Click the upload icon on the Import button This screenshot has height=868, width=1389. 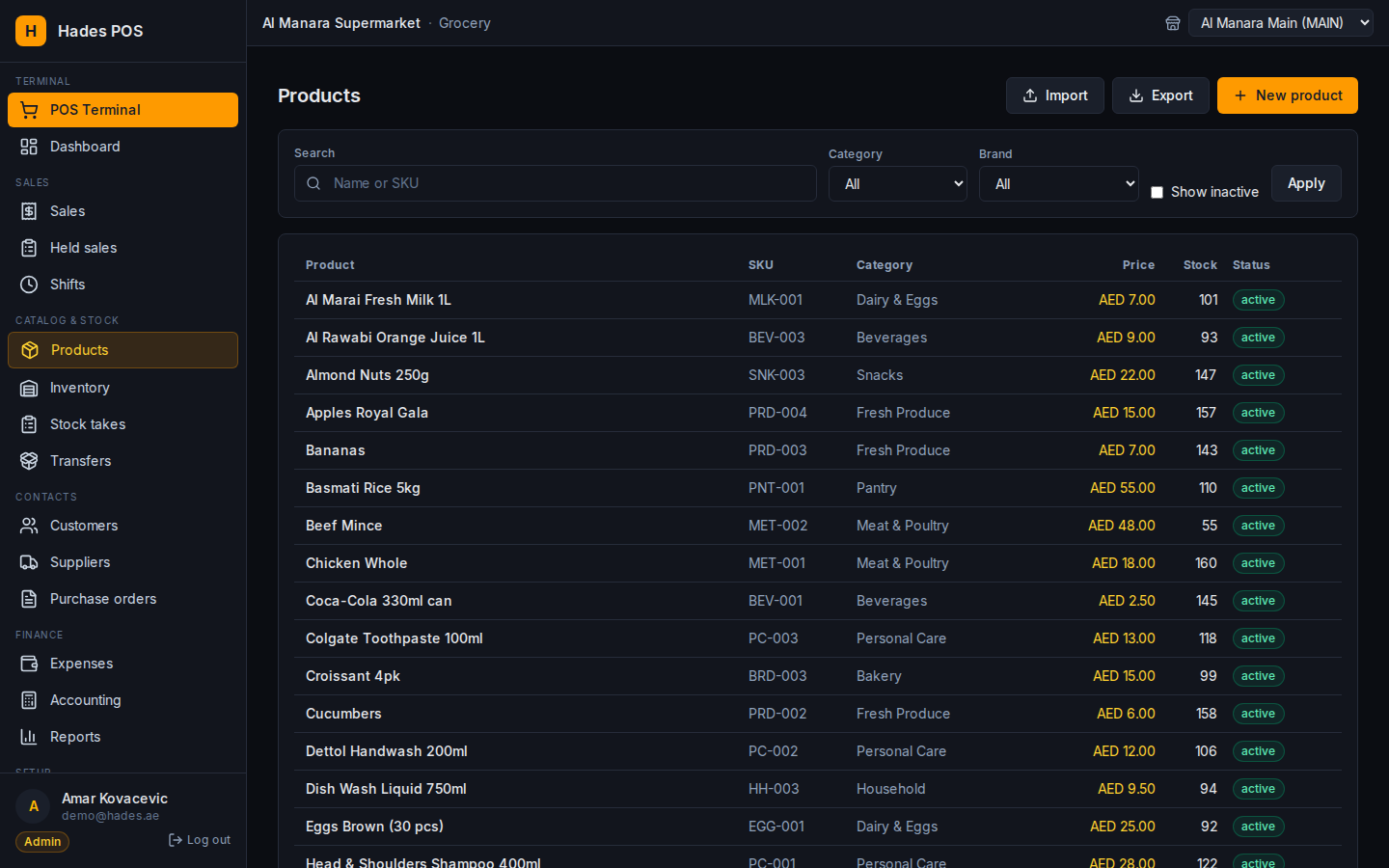[1030, 95]
